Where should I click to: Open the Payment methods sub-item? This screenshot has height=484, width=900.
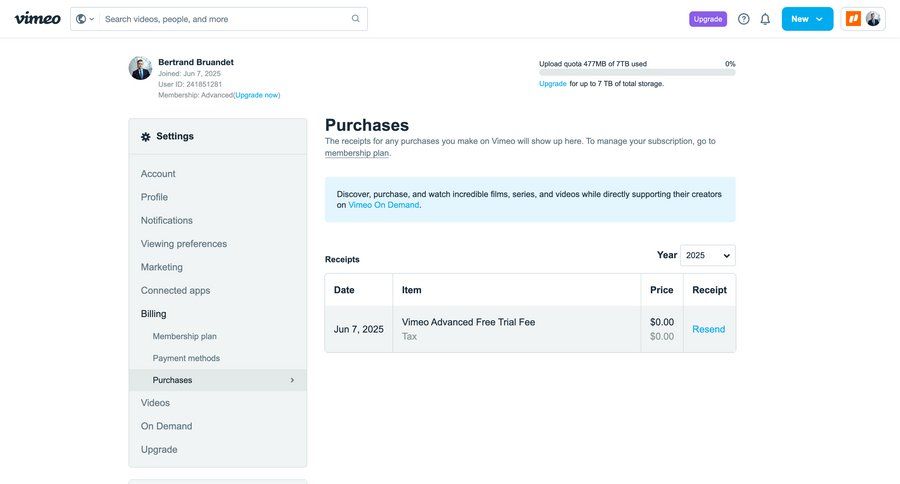pyautogui.click(x=186, y=358)
